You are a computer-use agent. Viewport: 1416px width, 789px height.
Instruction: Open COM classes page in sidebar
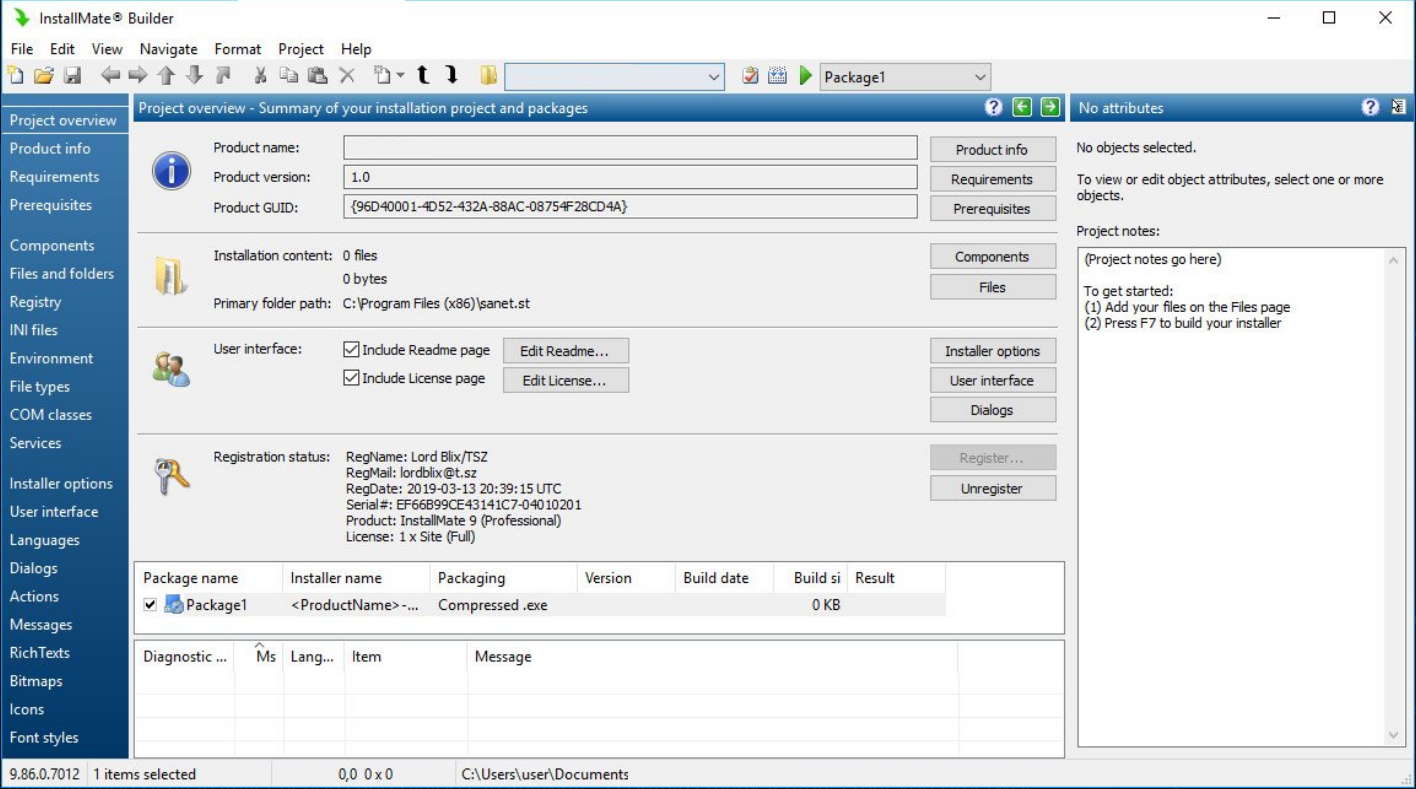click(50, 415)
